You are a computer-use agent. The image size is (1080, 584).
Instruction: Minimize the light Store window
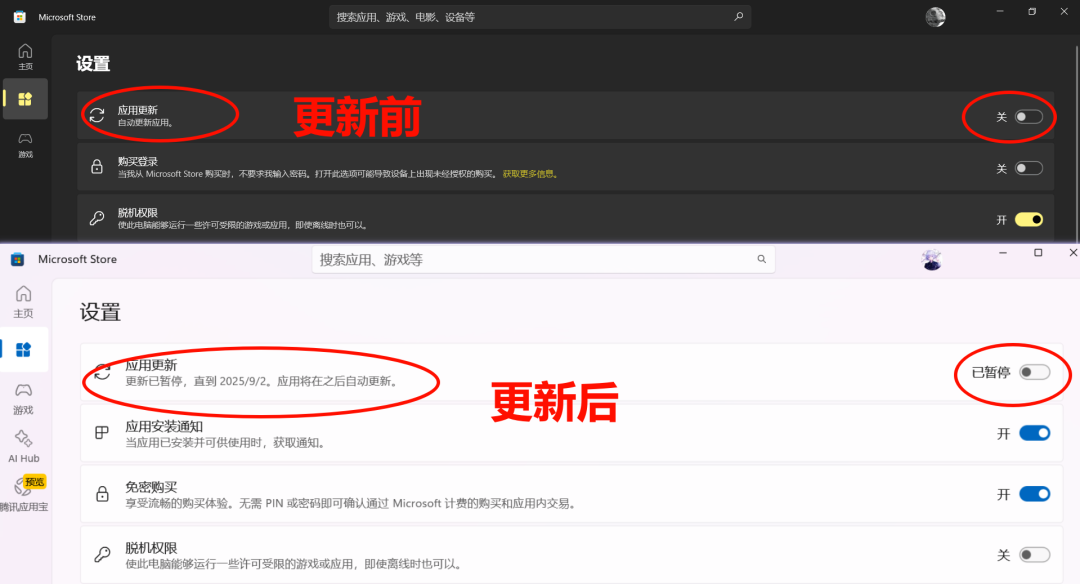pyautogui.click(x=1003, y=253)
